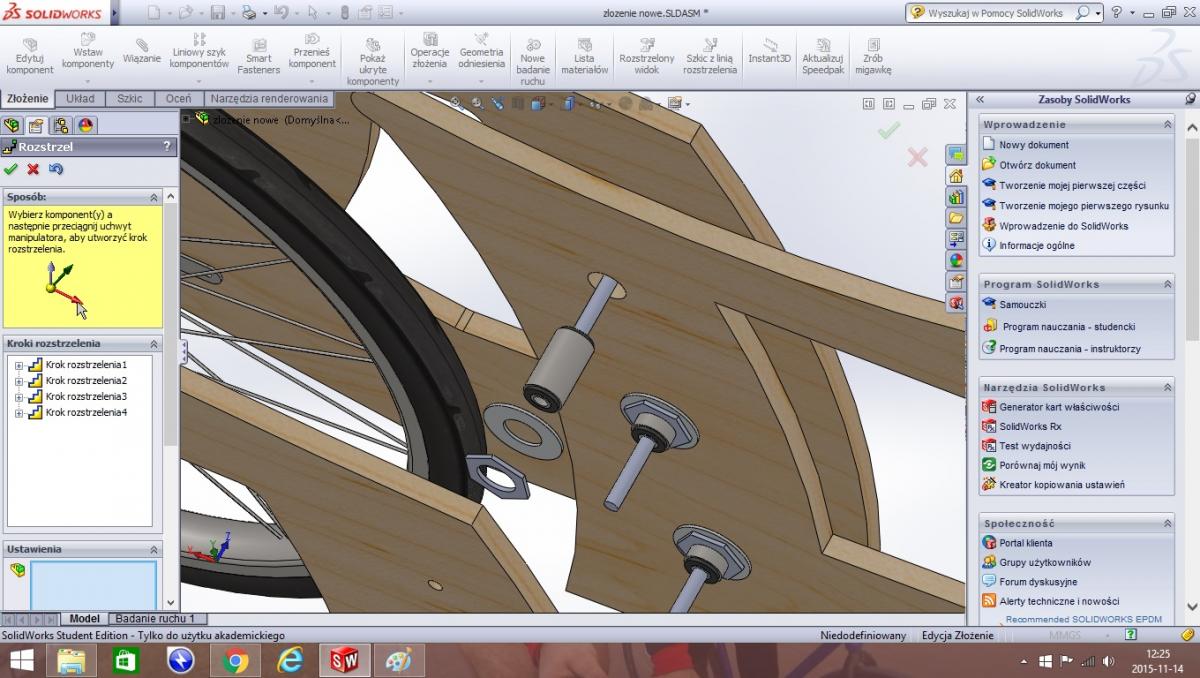Image resolution: width=1200 pixels, height=678 pixels.
Task: Switch to Złożenie tab
Action: point(28,99)
